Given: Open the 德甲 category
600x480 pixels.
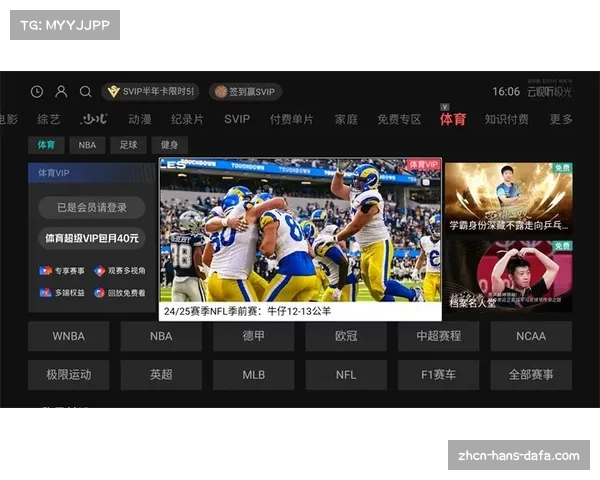Looking at the screenshot, I should pos(254,336).
